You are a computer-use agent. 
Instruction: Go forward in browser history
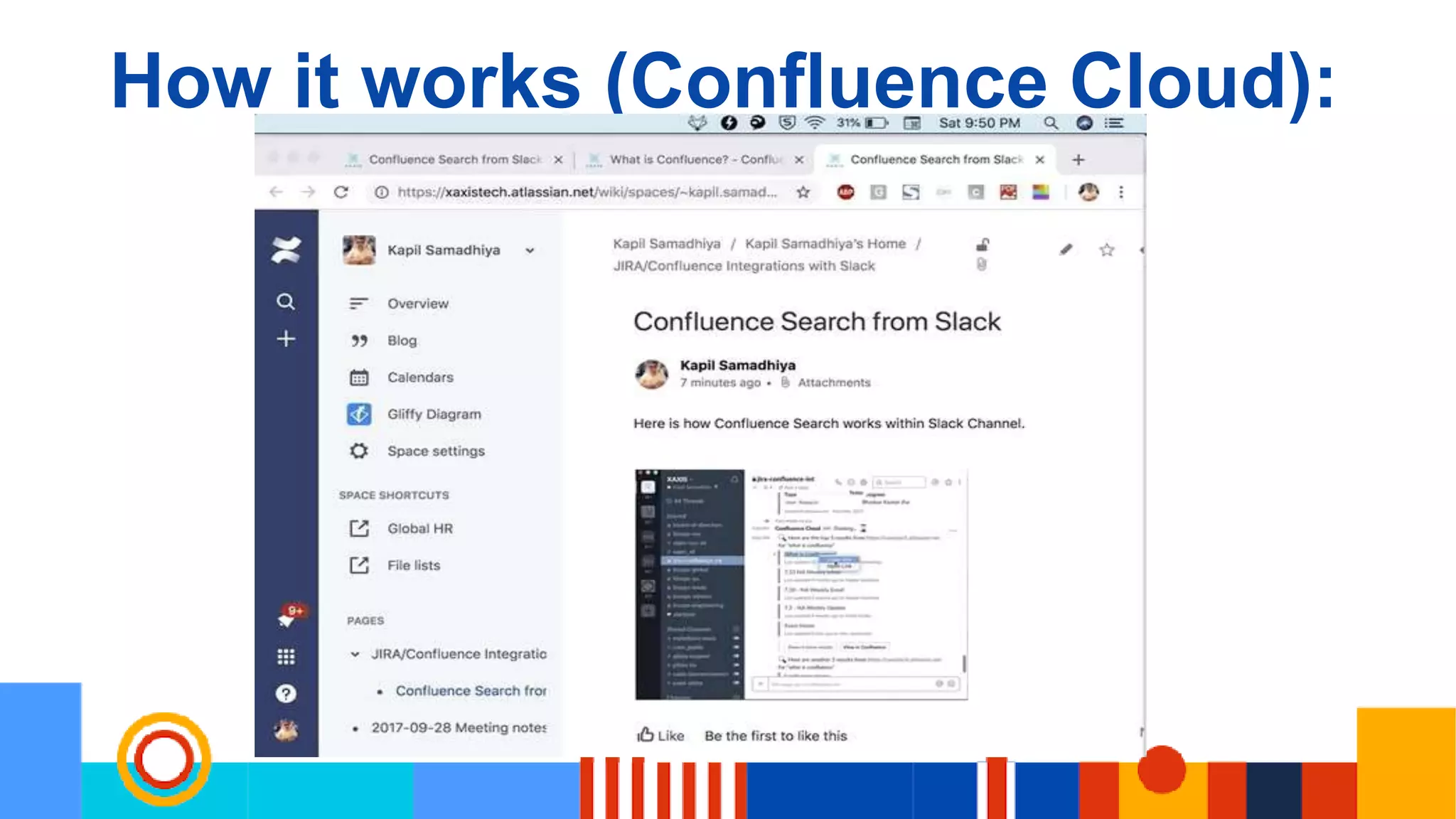pos(308,192)
